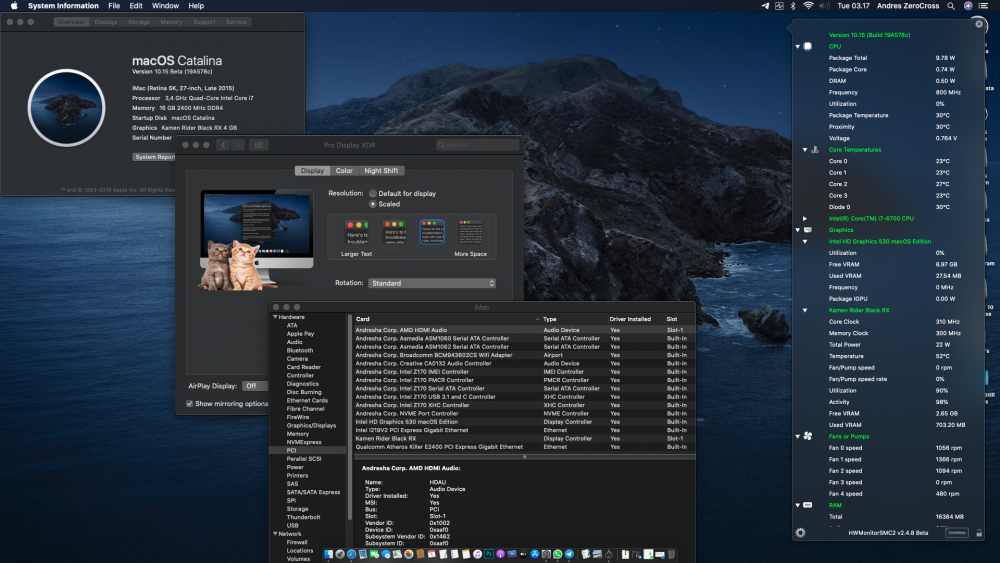Image resolution: width=1000 pixels, height=563 pixels.
Task: Select Kamen Rider Black RX PCI row
Action: click(x=524, y=439)
